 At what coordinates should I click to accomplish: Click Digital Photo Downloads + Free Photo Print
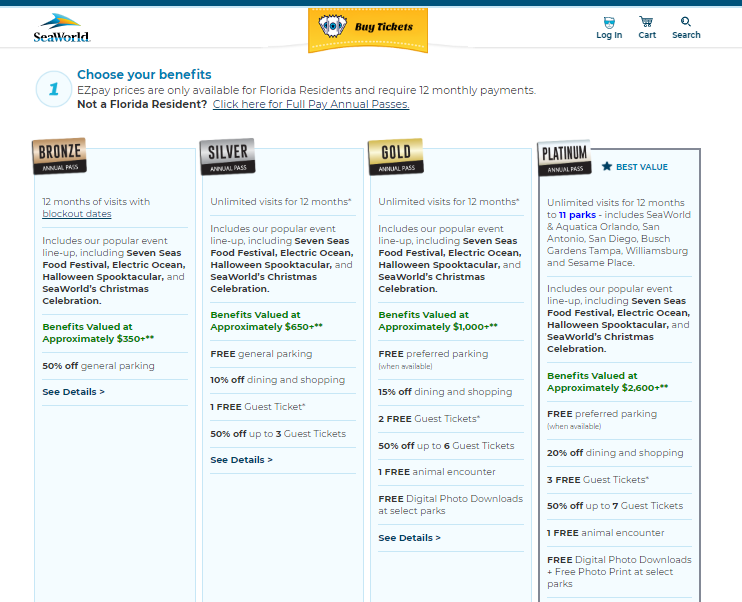point(619,572)
